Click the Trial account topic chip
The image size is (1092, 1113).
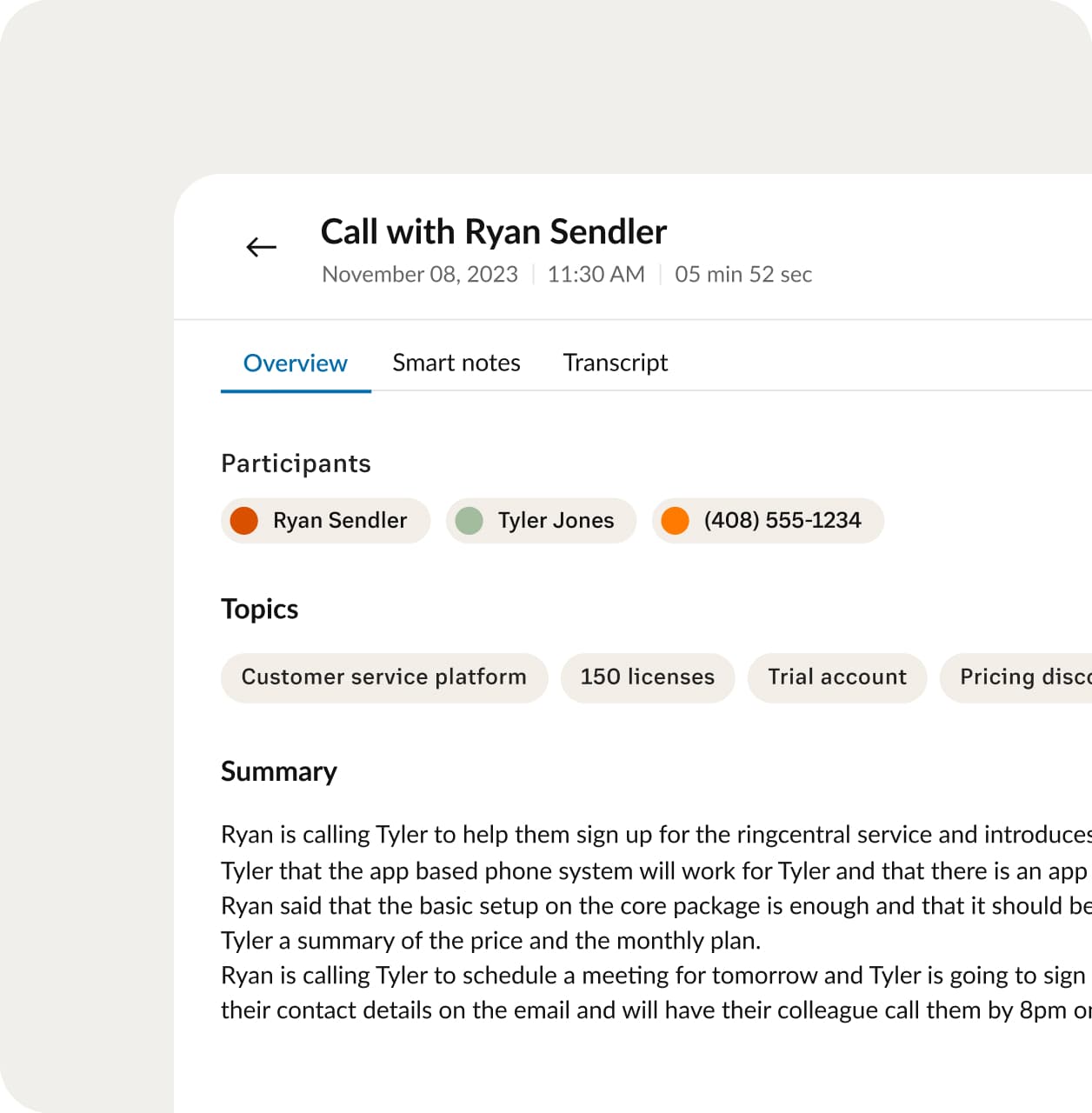(836, 677)
